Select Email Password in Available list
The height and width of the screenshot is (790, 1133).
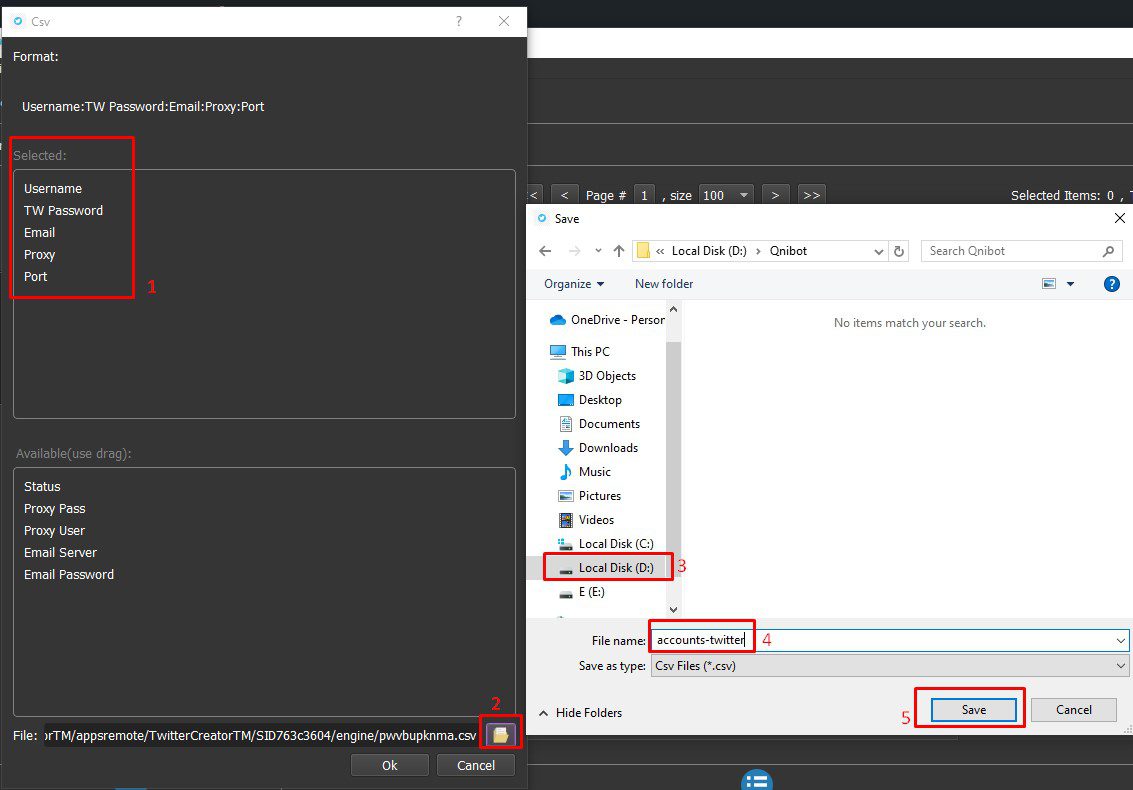coord(69,575)
